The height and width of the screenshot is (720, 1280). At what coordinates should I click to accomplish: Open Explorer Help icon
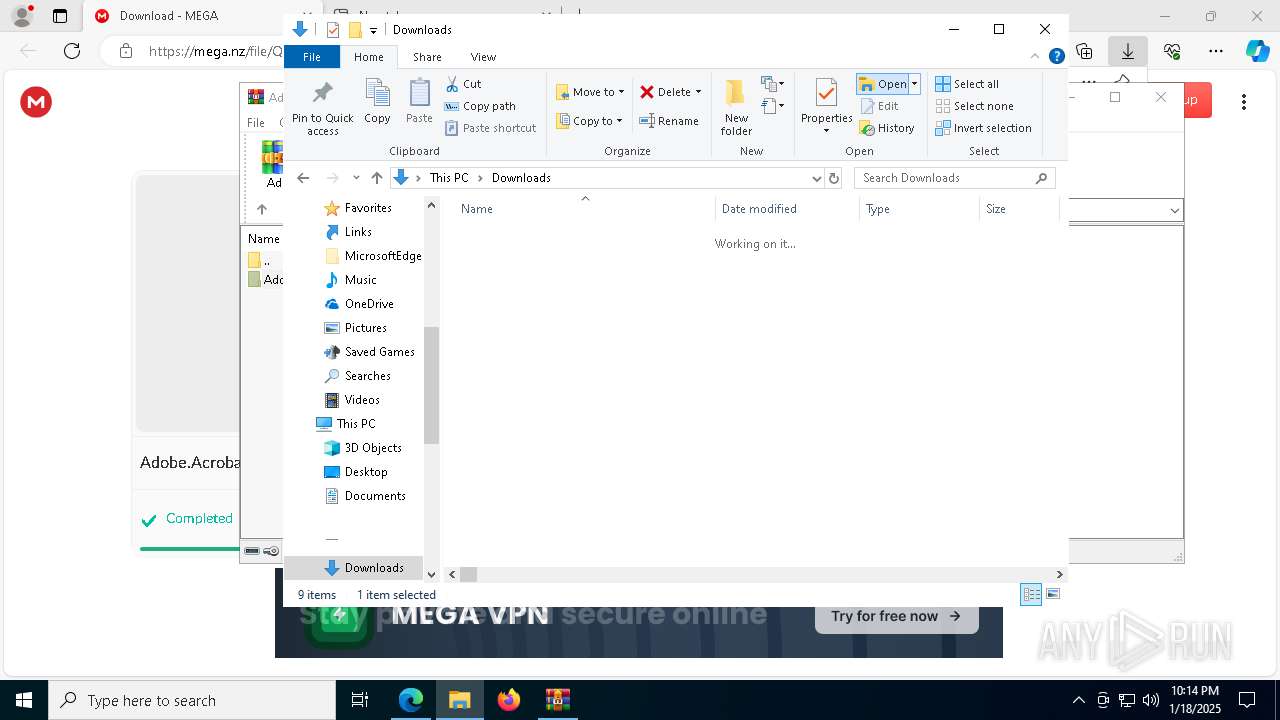(x=1056, y=57)
